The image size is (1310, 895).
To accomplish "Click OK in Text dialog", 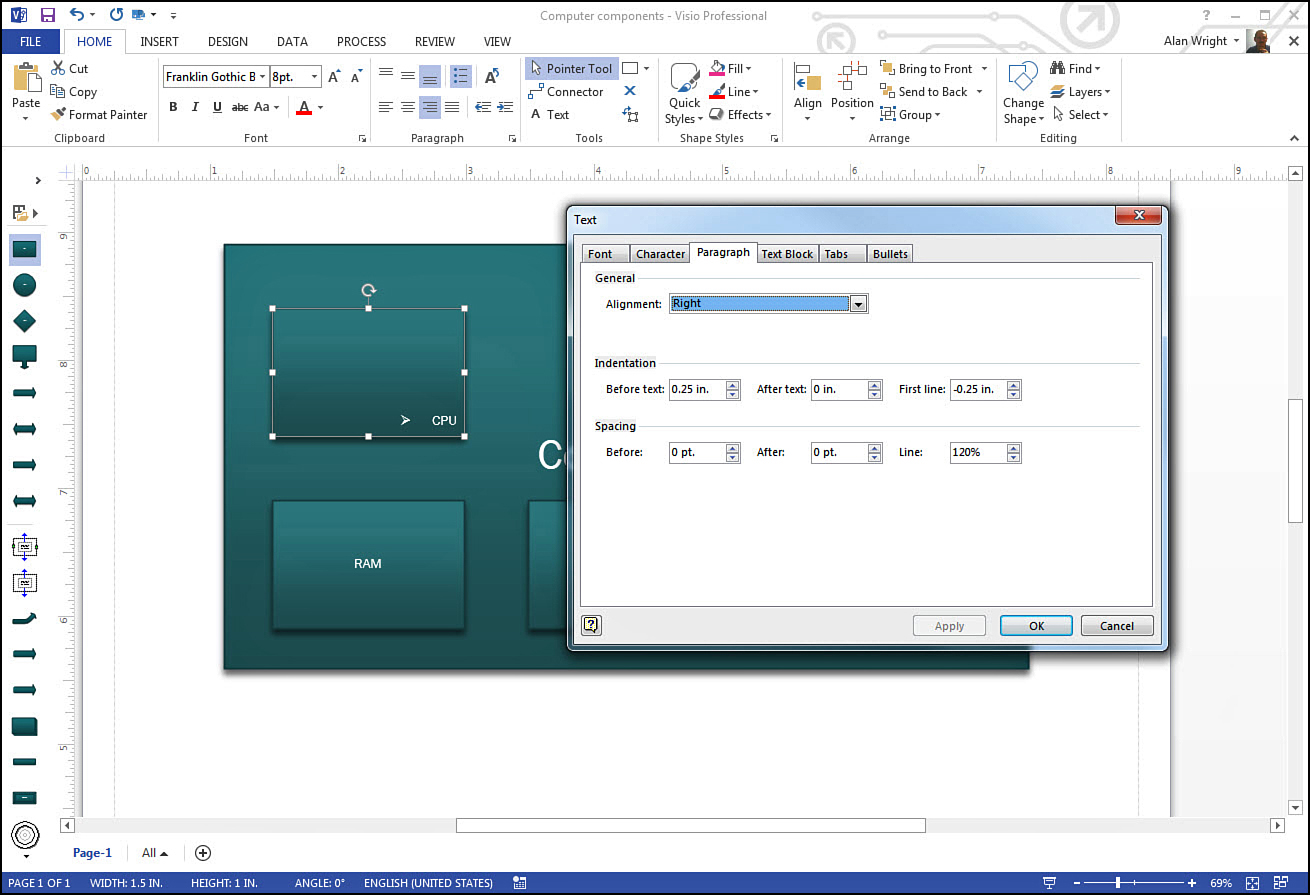I will click(x=1036, y=626).
